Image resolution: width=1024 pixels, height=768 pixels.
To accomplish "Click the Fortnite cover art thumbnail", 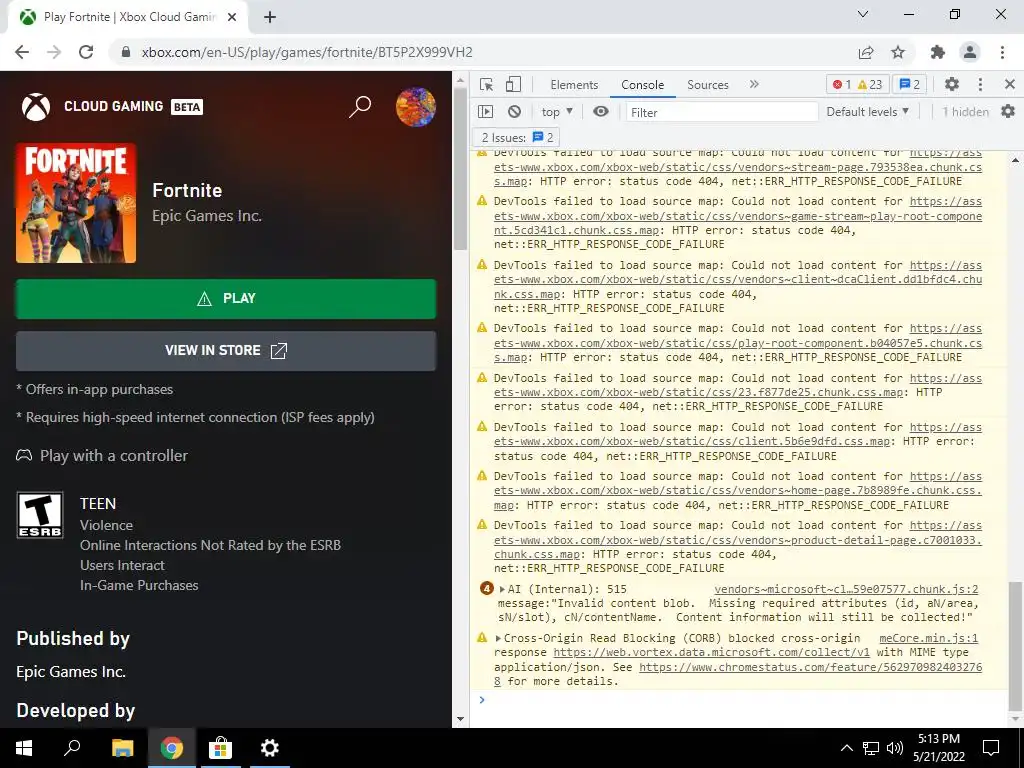I will click(76, 203).
